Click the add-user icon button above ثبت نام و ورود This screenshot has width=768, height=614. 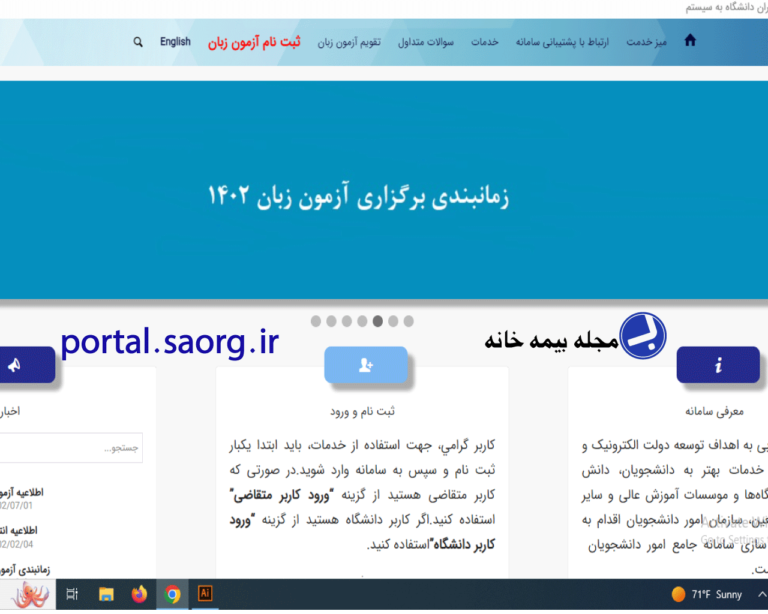[x=366, y=365]
